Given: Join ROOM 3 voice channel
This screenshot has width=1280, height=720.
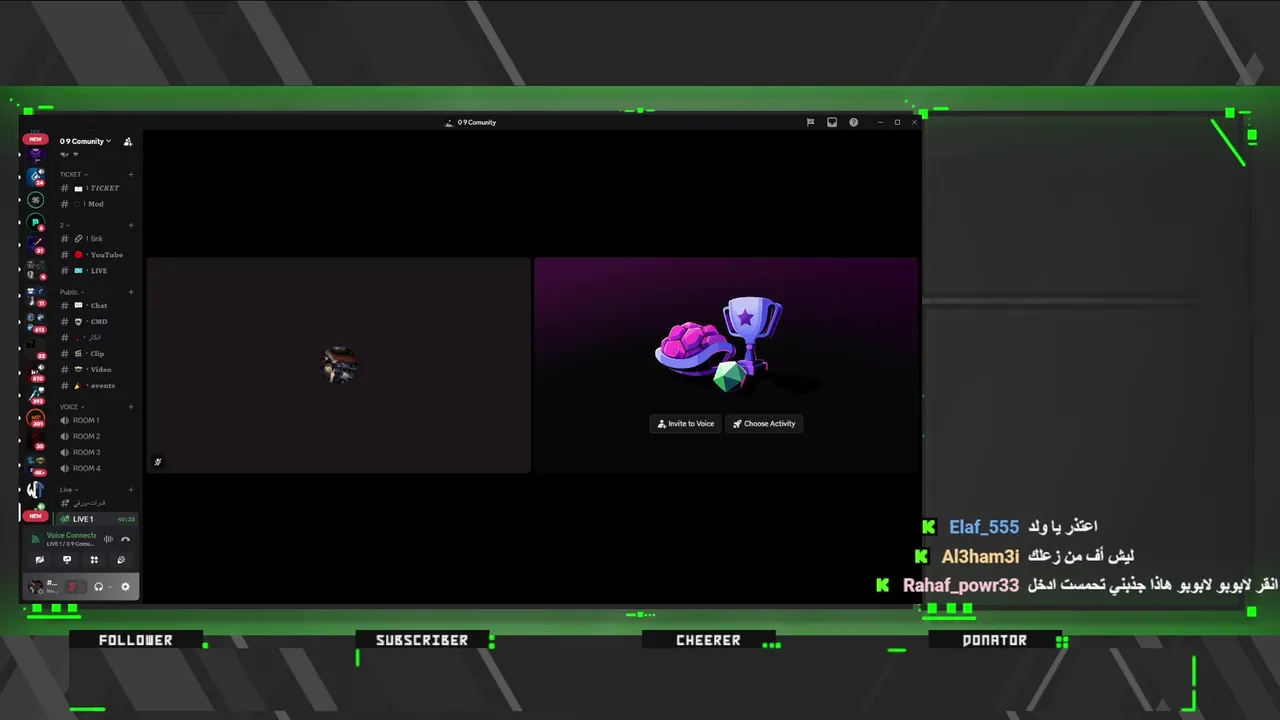Looking at the screenshot, I should point(97,453).
